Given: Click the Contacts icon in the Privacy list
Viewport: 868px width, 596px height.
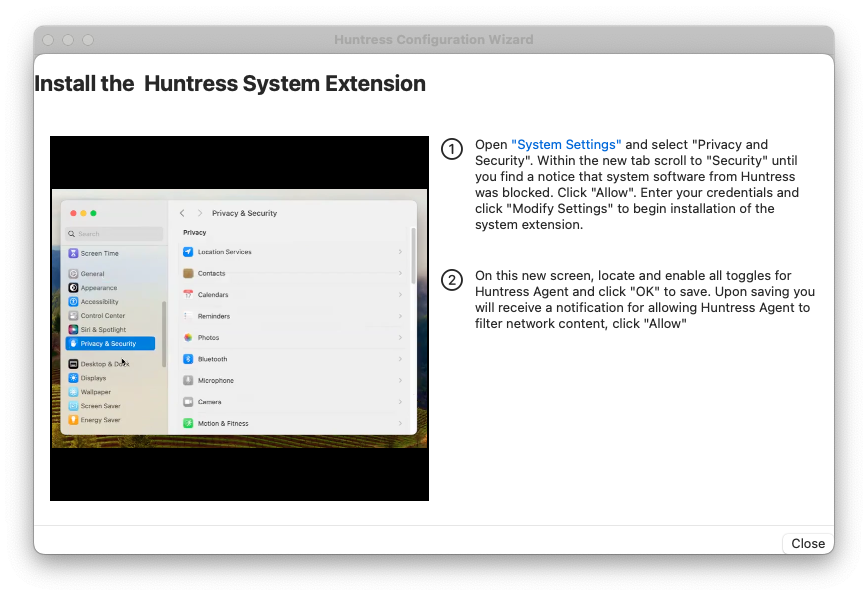Looking at the screenshot, I should coord(188,273).
